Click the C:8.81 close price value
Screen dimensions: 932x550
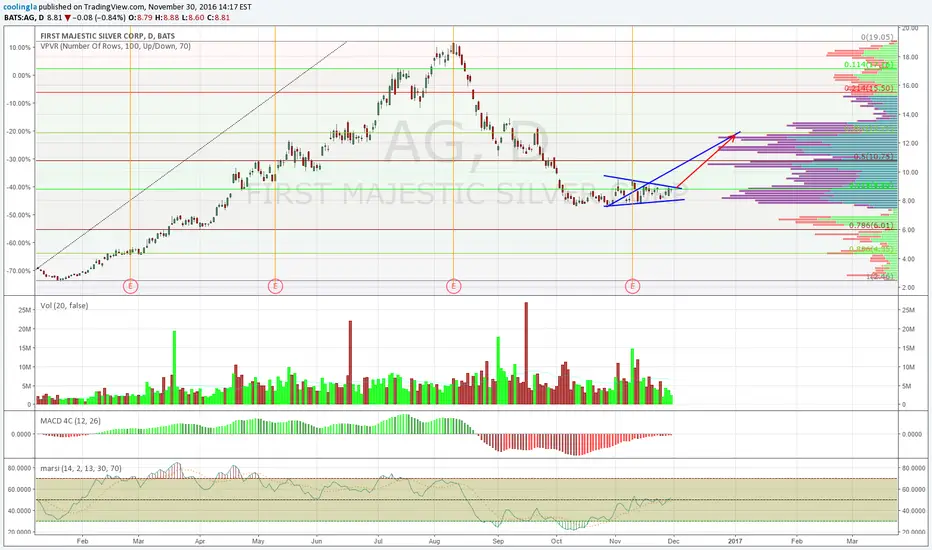pyautogui.click(x=218, y=17)
